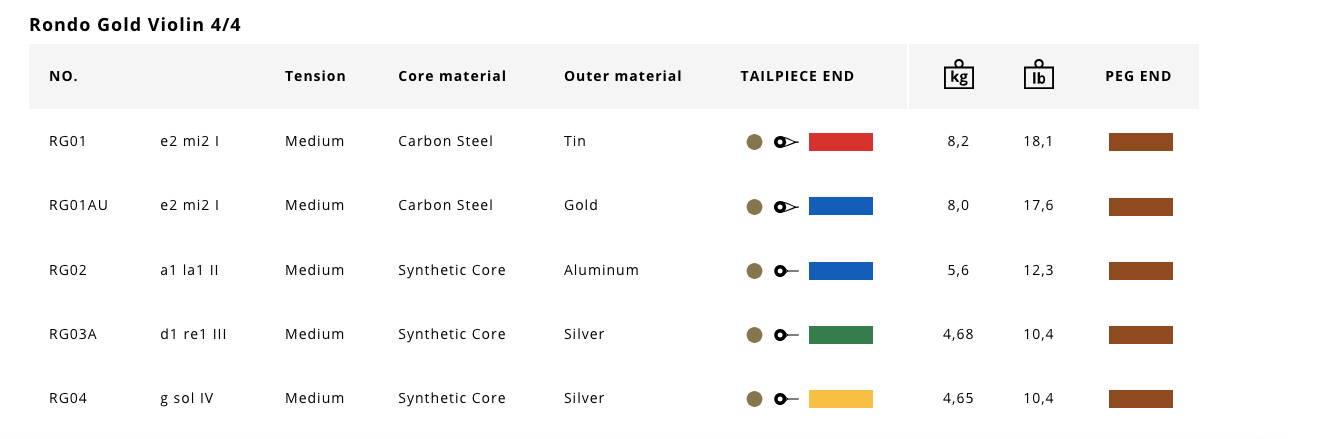Viewport: 1333px width, 439px height.
Task: Select the green tailpiece swatch for RG03A
Action: 841,334
